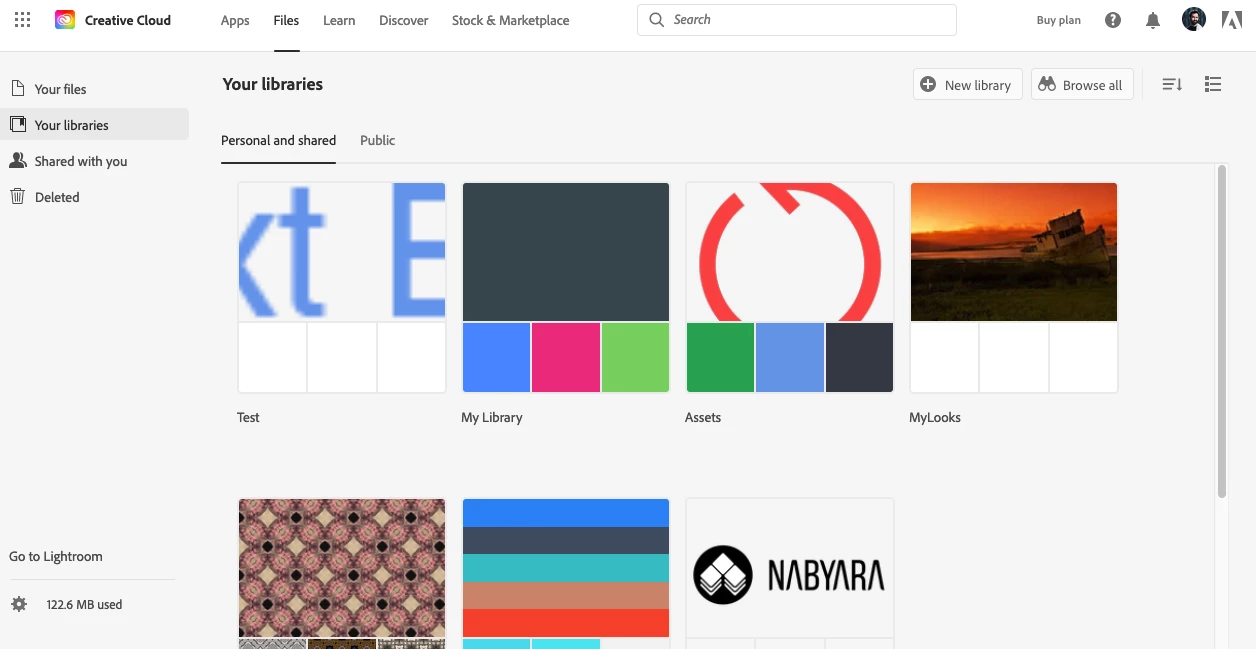Select Your libraries in sidebar

click(94, 124)
